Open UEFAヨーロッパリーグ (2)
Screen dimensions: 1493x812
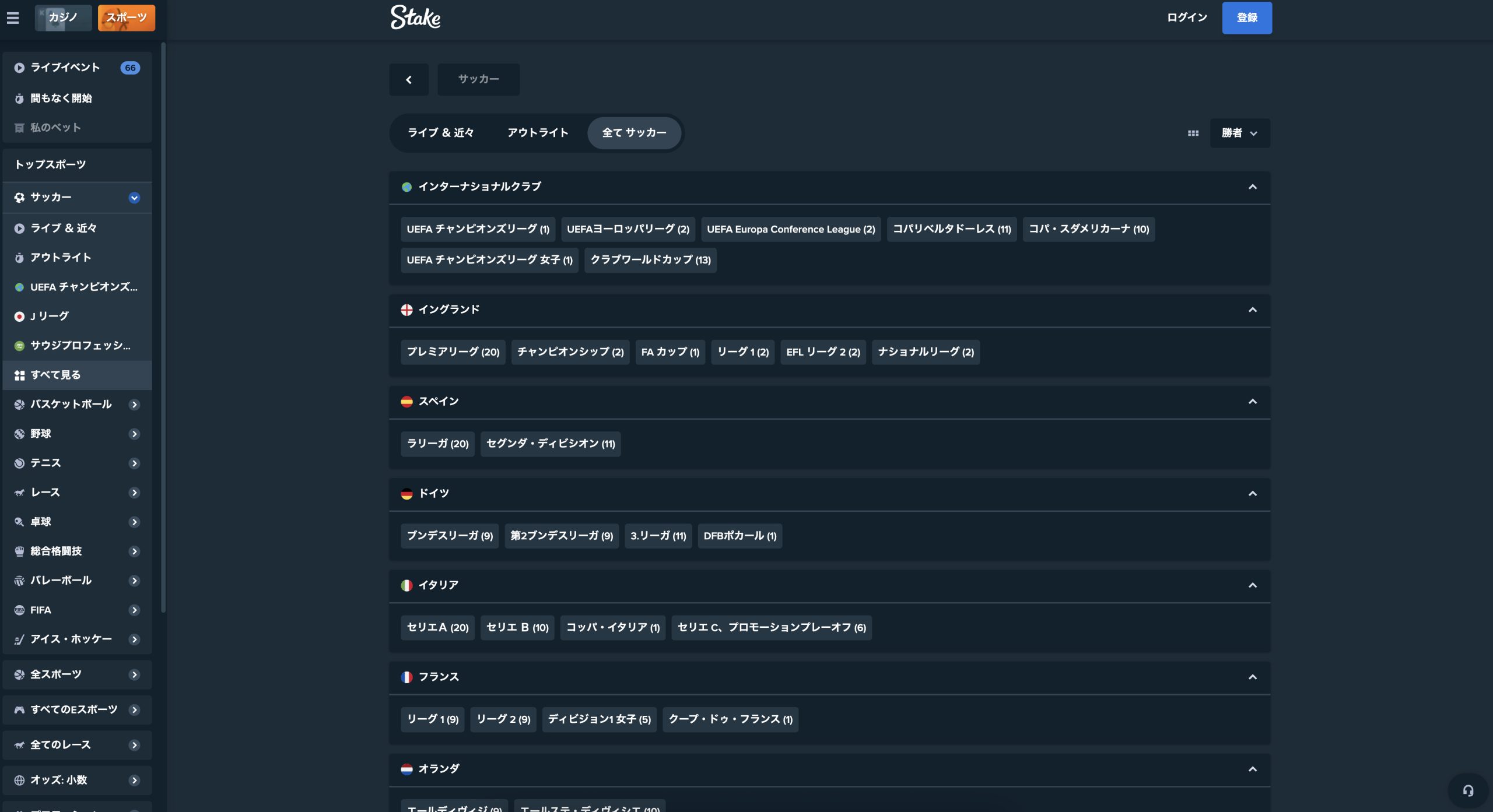(x=628, y=230)
